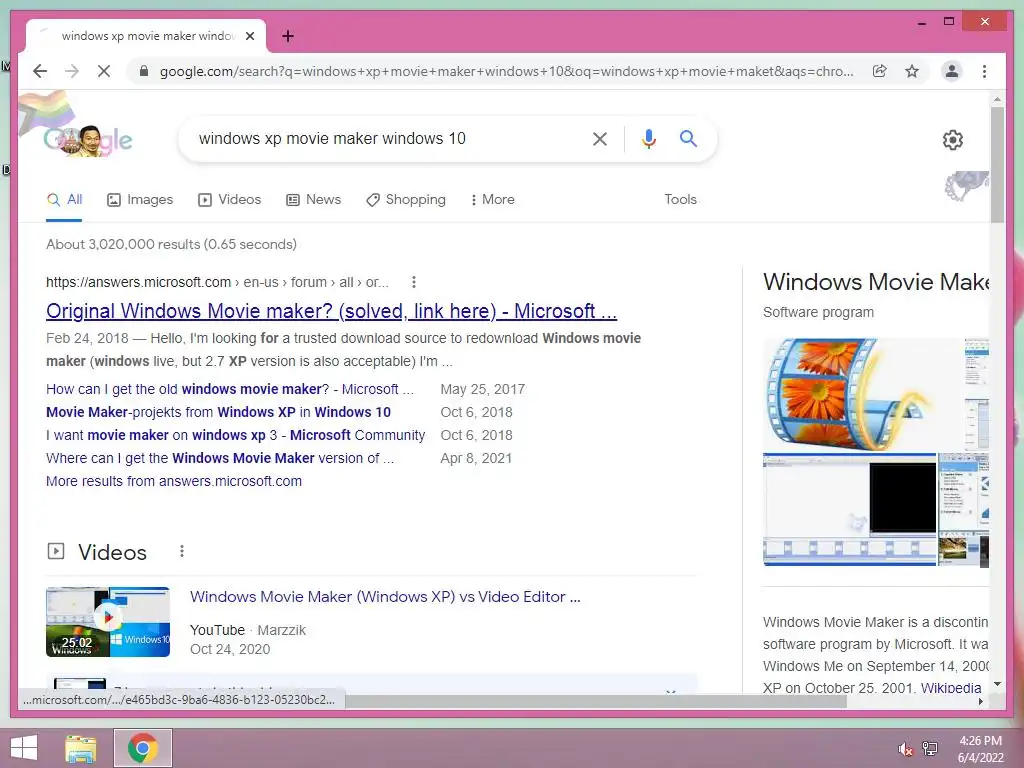Open File Explorer from taskbar
The width and height of the screenshot is (1024, 768).
[81, 748]
